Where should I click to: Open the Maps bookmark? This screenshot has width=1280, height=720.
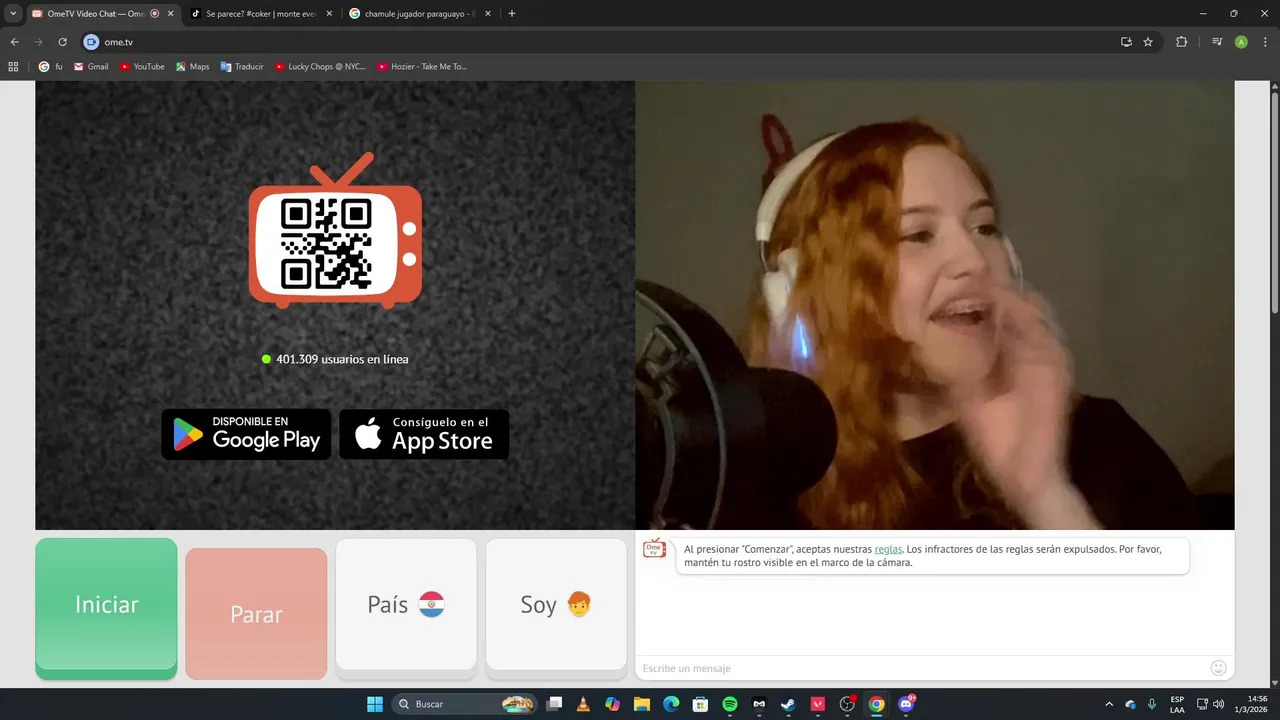[193, 67]
